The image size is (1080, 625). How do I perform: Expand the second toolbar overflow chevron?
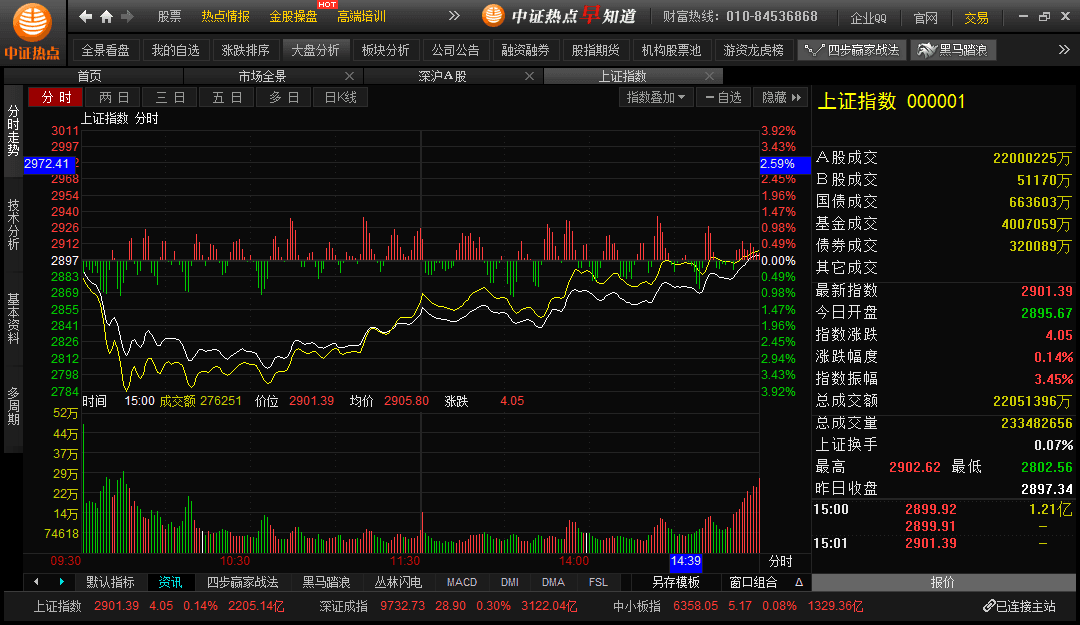tap(1064, 50)
